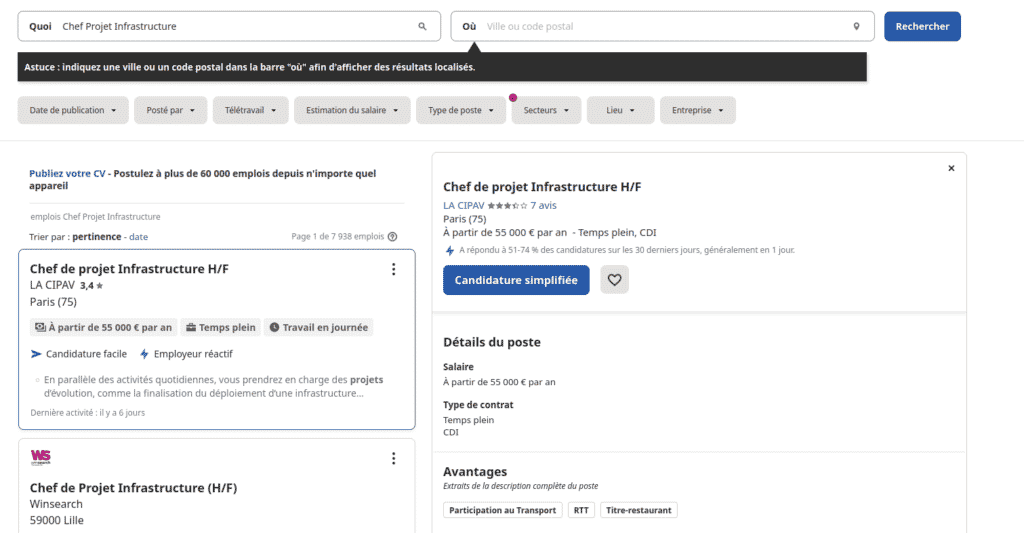The image size is (1024, 533).
Task: Click the Winsearch company name
Action: click(56, 504)
